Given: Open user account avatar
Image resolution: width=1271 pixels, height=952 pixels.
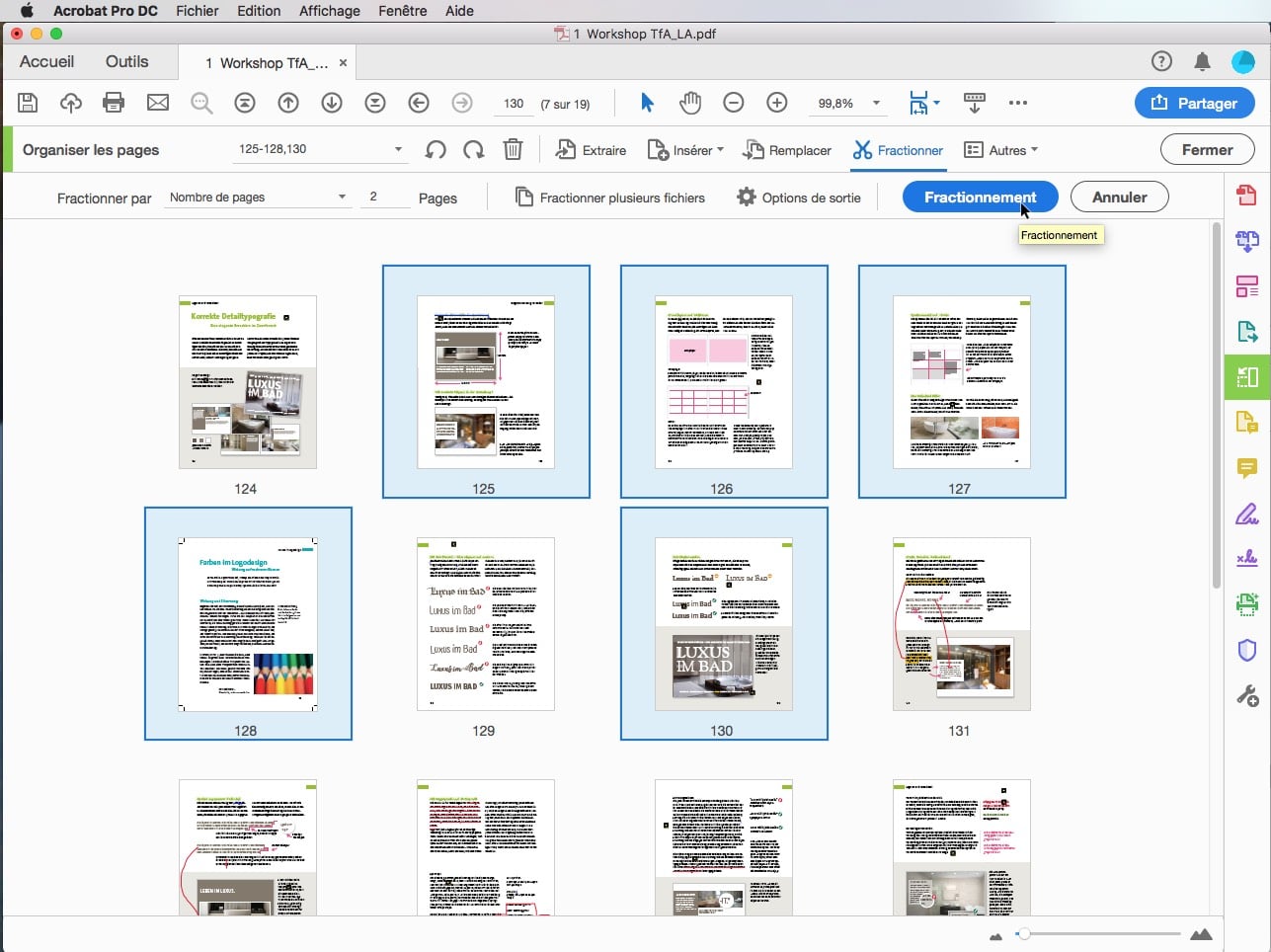Looking at the screenshot, I should click(x=1243, y=61).
